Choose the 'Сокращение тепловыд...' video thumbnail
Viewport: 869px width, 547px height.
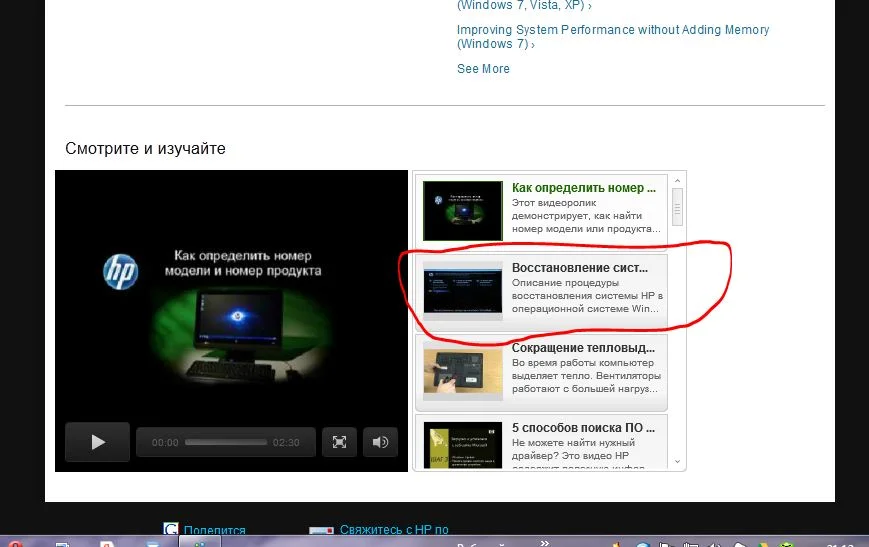(x=463, y=370)
